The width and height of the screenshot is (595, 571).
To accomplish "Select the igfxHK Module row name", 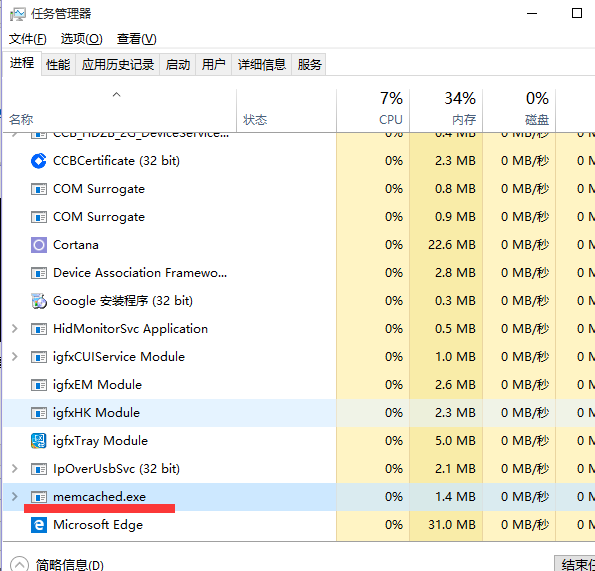I will coord(96,413).
